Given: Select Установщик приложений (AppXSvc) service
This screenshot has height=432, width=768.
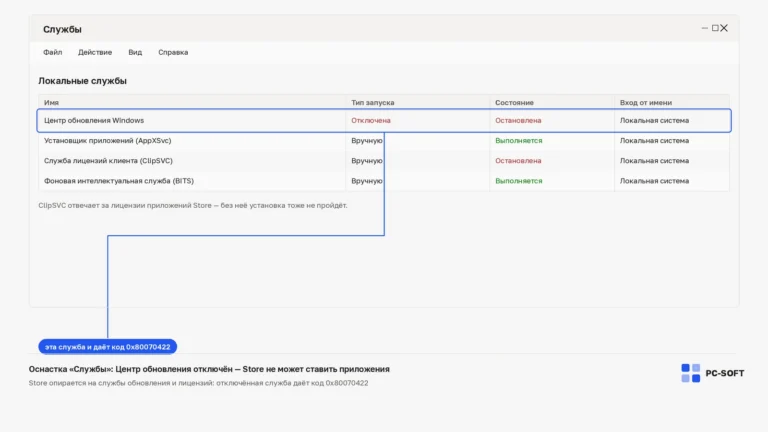Looking at the screenshot, I should coord(384,141).
